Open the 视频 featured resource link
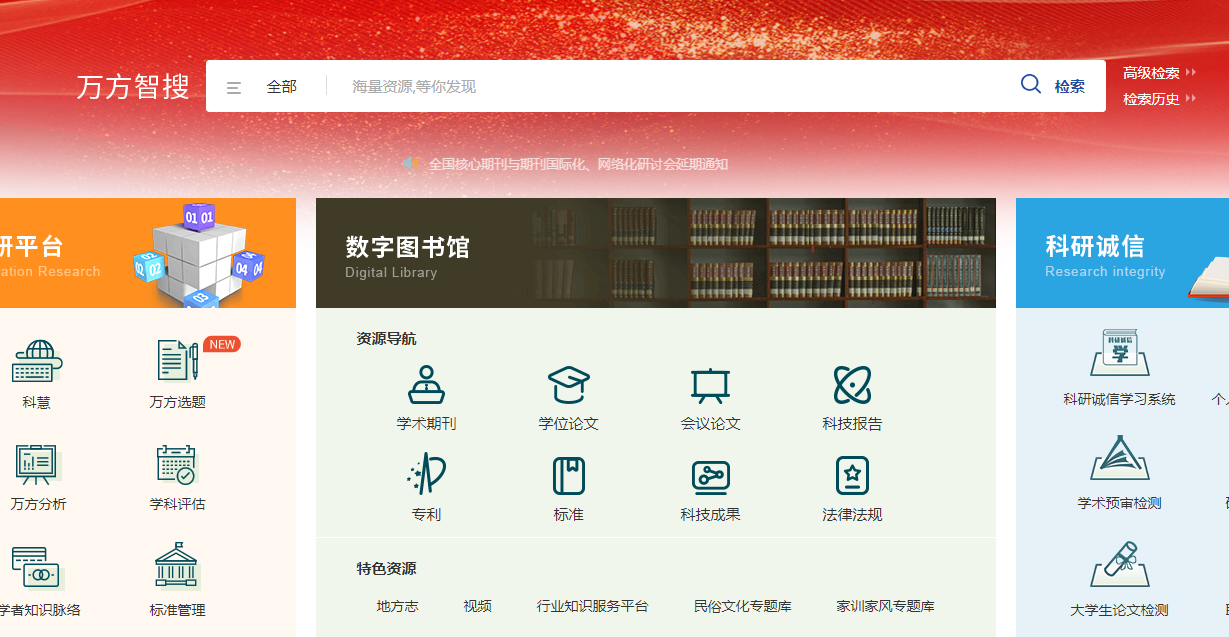 pos(477,606)
